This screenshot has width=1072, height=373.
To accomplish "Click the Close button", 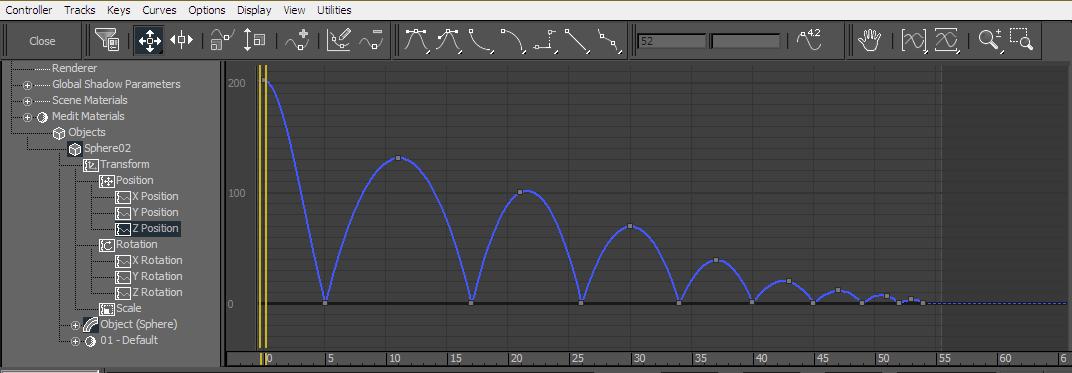I will (x=42, y=41).
